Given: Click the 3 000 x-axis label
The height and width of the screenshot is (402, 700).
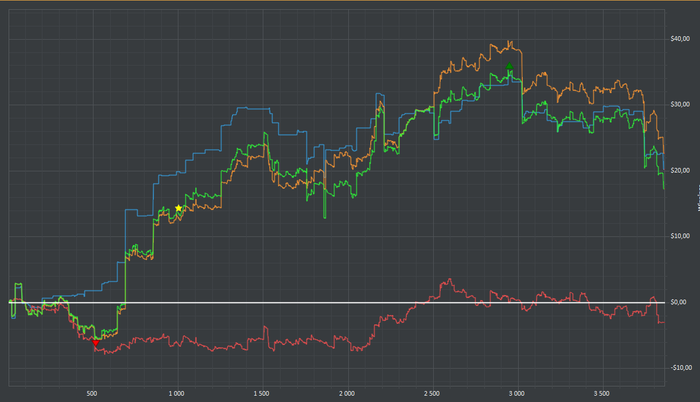Looking at the screenshot, I should coord(517,394).
